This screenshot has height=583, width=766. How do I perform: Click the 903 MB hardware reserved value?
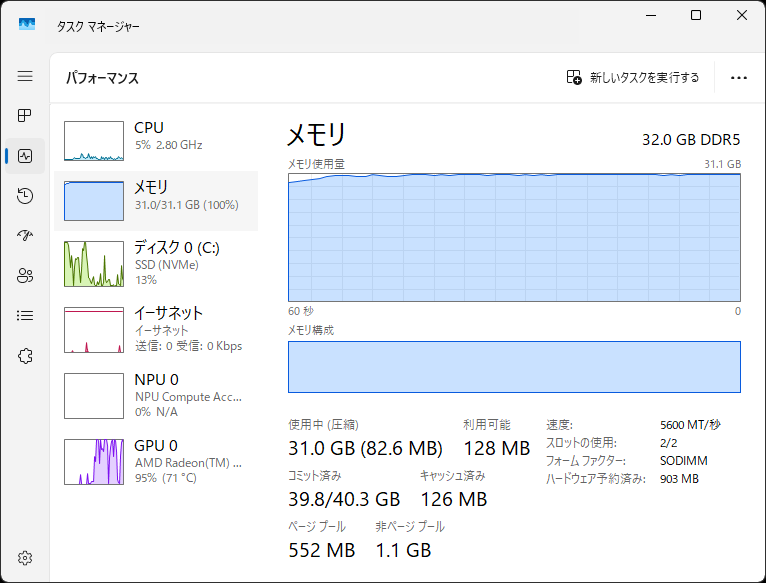pyautogui.click(x=679, y=479)
